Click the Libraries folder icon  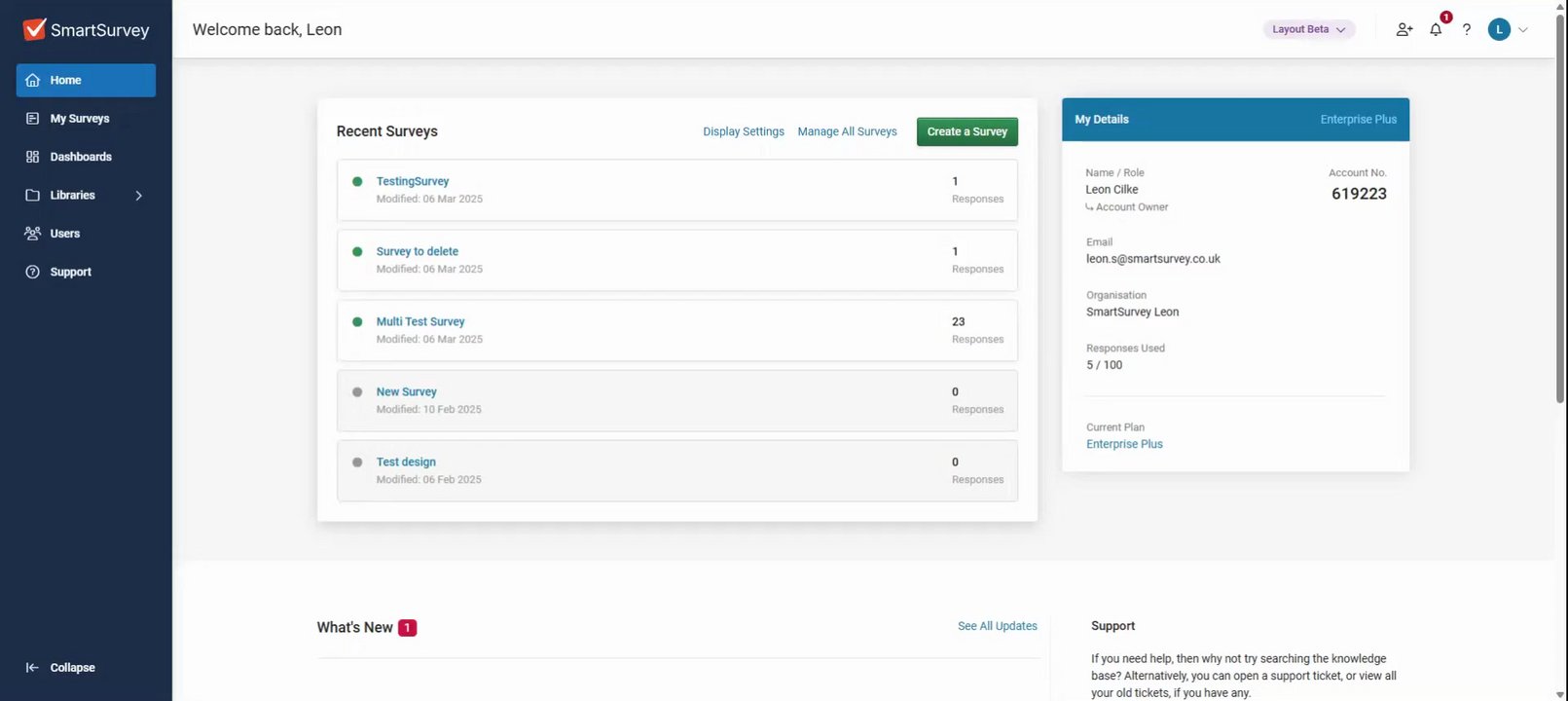(32, 195)
